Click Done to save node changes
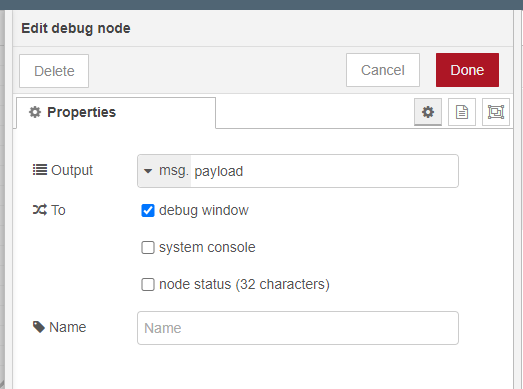The image size is (523, 389). click(x=467, y=70)
